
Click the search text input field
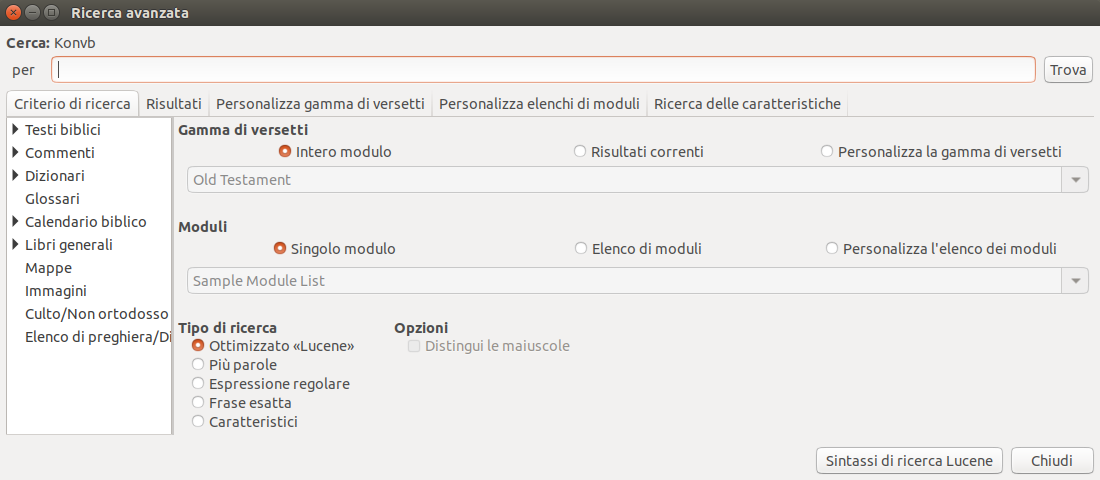(x=543, y=69)
